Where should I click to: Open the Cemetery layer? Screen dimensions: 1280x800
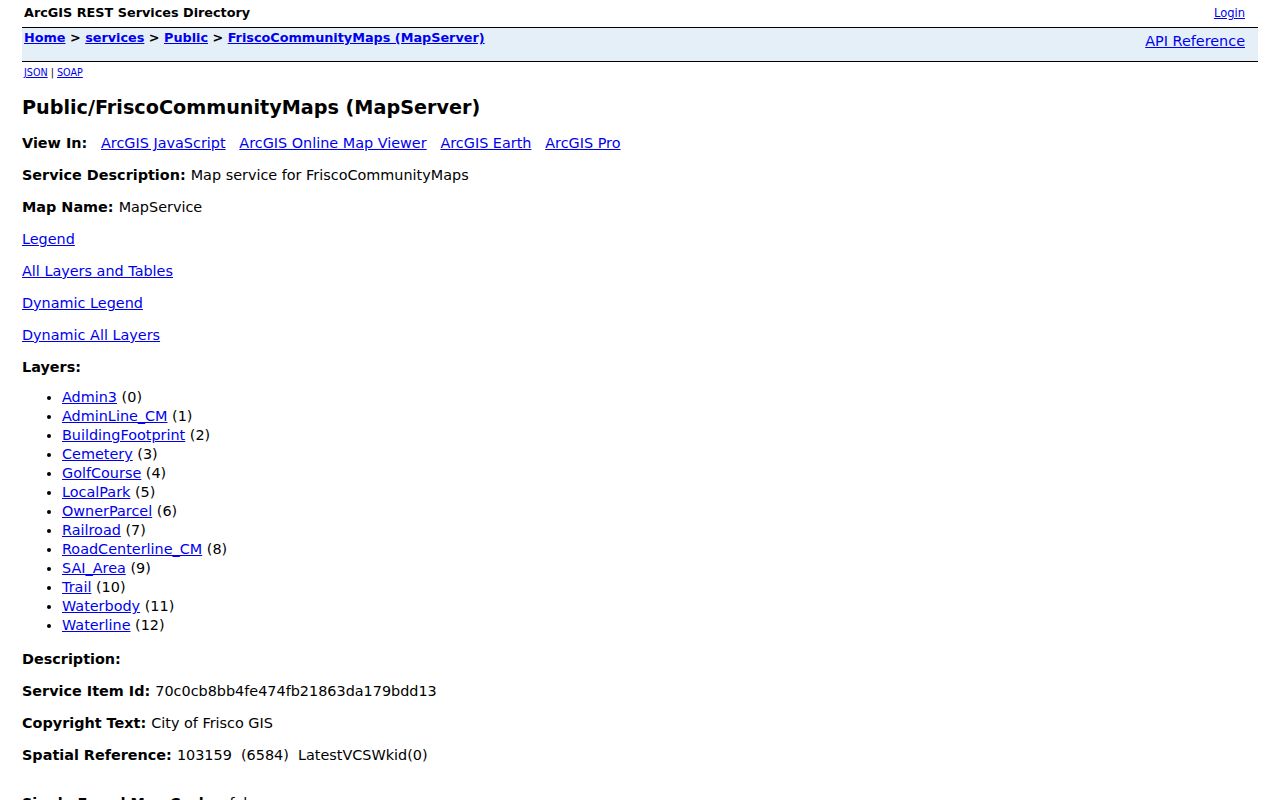[97, 454]
